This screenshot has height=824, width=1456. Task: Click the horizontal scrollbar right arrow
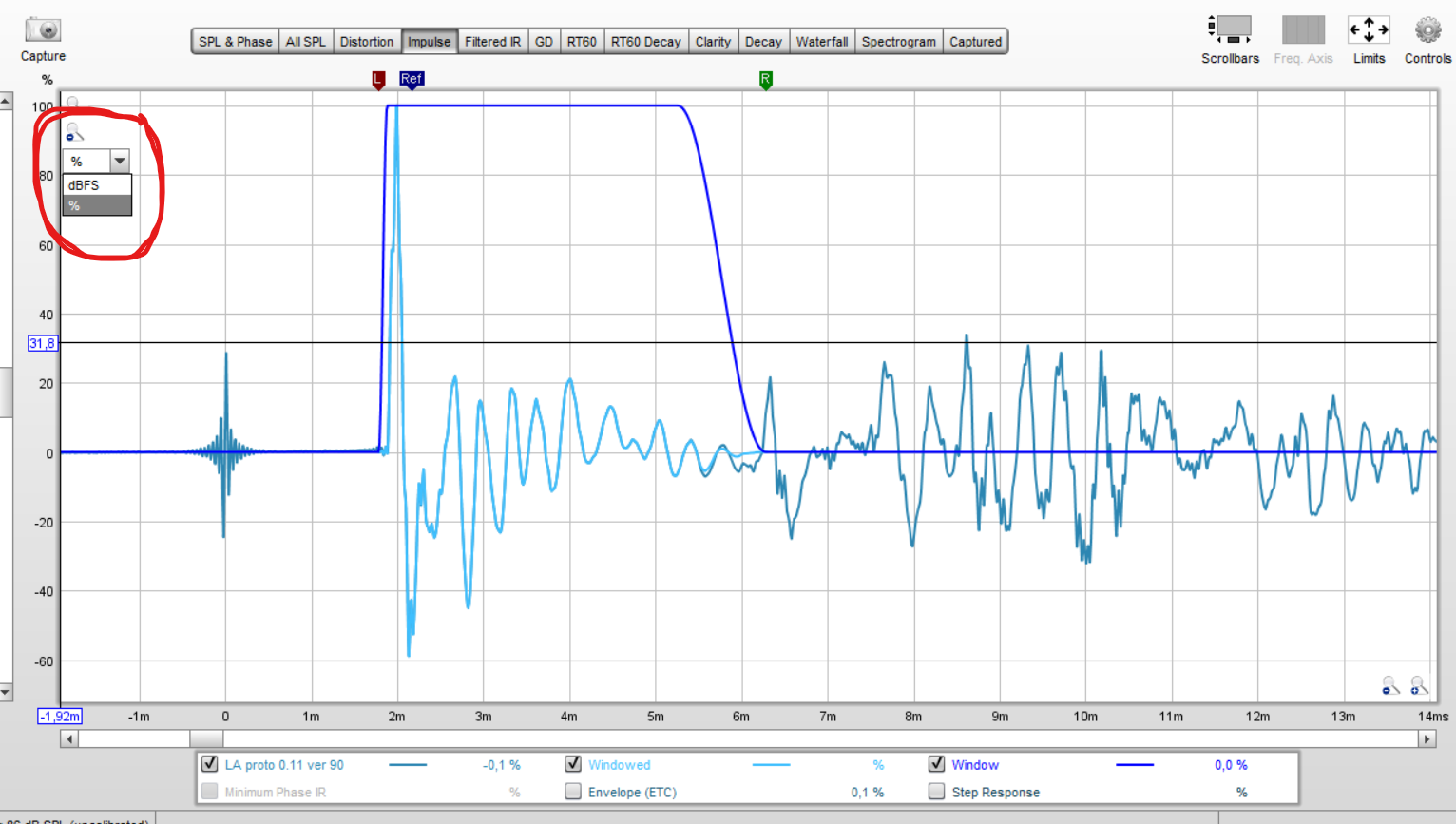[1427, 738]
